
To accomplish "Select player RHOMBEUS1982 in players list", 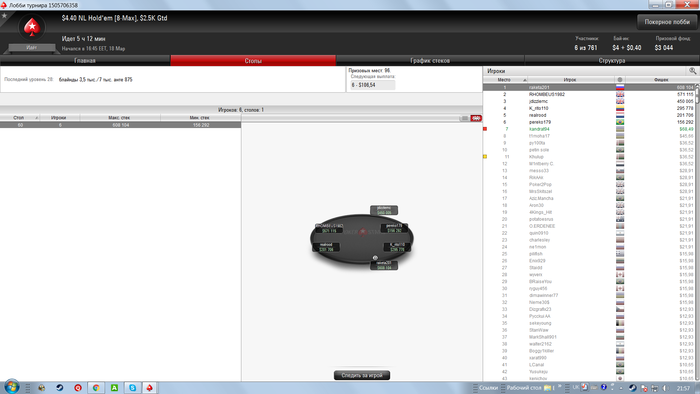I will 588,95.
